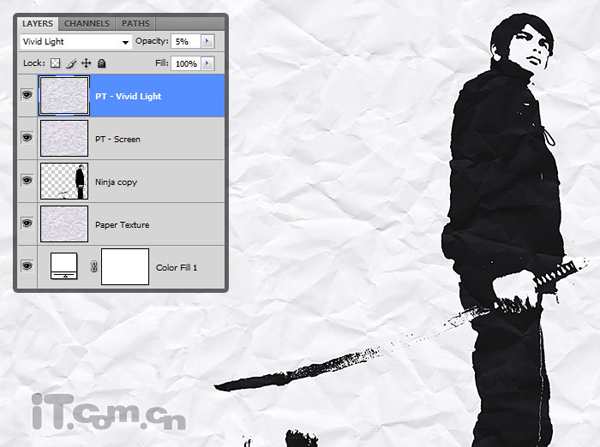Select the Color Fill 1 layer mask thumbnail
The height and width of the screenshot is (447, 600).
pyautogui.click(x=125, y=266)
